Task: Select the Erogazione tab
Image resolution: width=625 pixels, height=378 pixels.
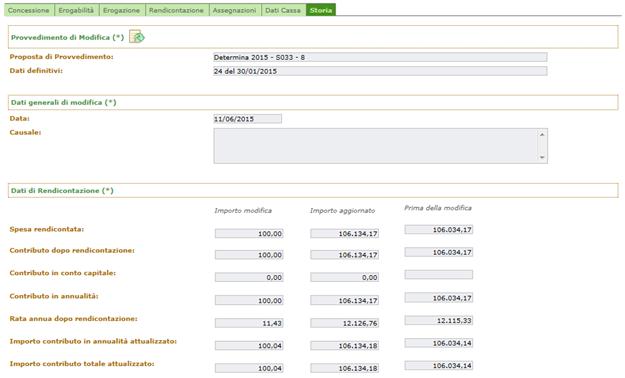Action: (122, 10)
